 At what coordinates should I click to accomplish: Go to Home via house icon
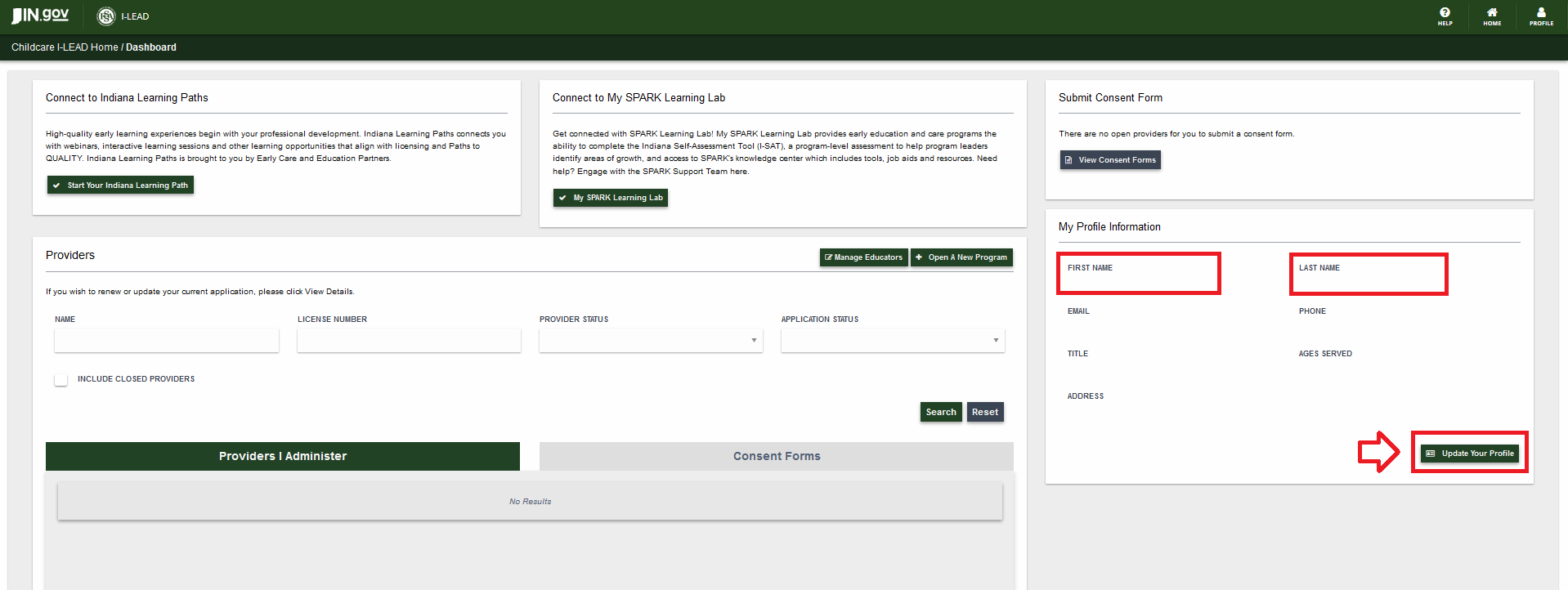tap(1492, 16)
